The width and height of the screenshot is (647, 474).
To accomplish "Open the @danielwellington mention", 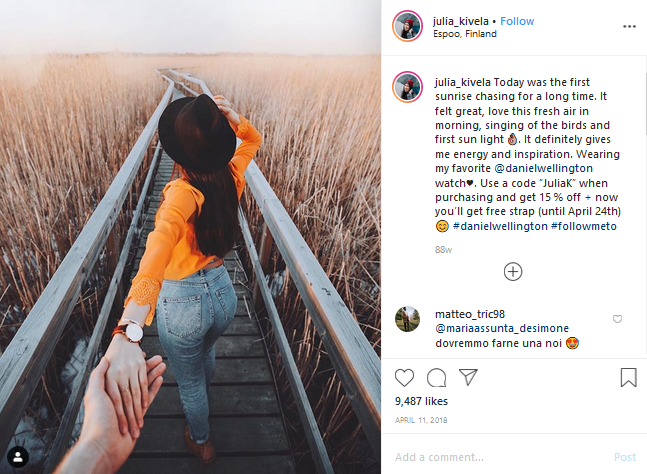I will (543, 168).
